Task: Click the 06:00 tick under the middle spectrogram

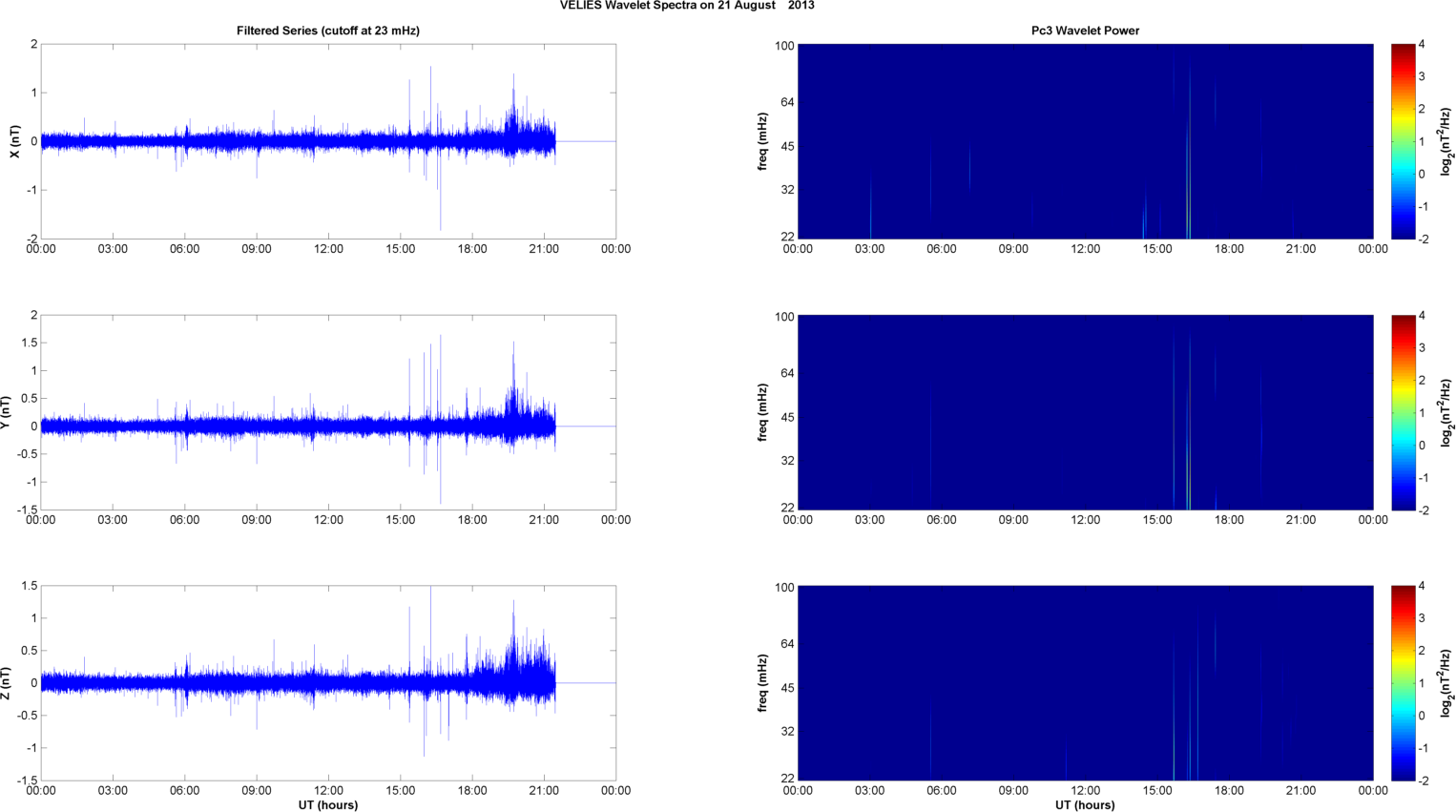Action: pos(942,520)
